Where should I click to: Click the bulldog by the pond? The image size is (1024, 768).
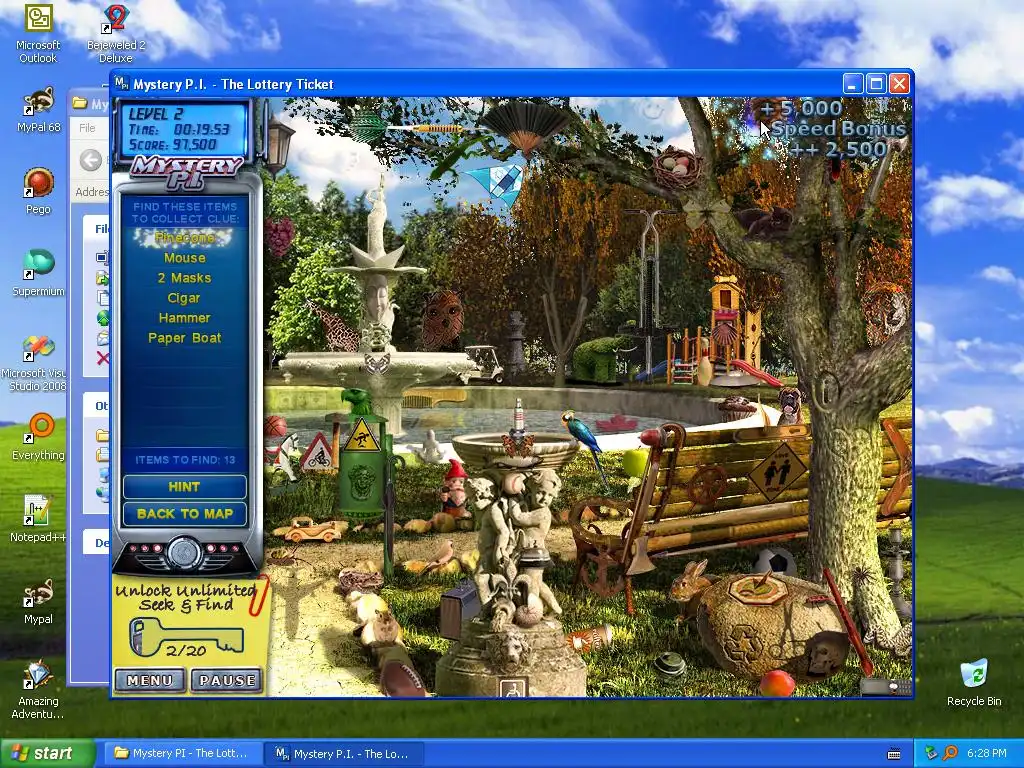tap(790, 406)
